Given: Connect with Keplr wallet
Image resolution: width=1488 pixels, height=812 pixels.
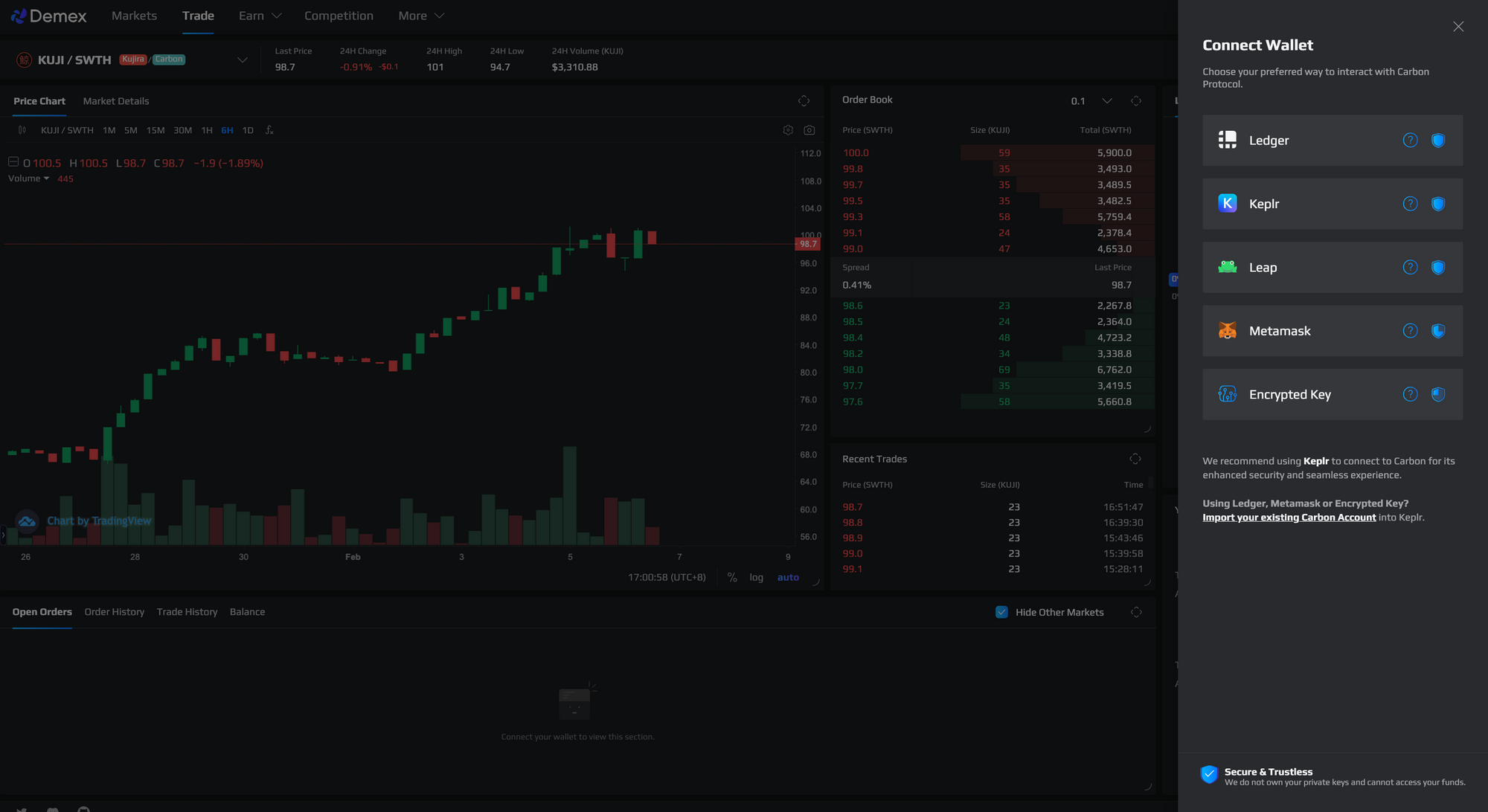Looking at the screenshot, I should [1333, 204].
